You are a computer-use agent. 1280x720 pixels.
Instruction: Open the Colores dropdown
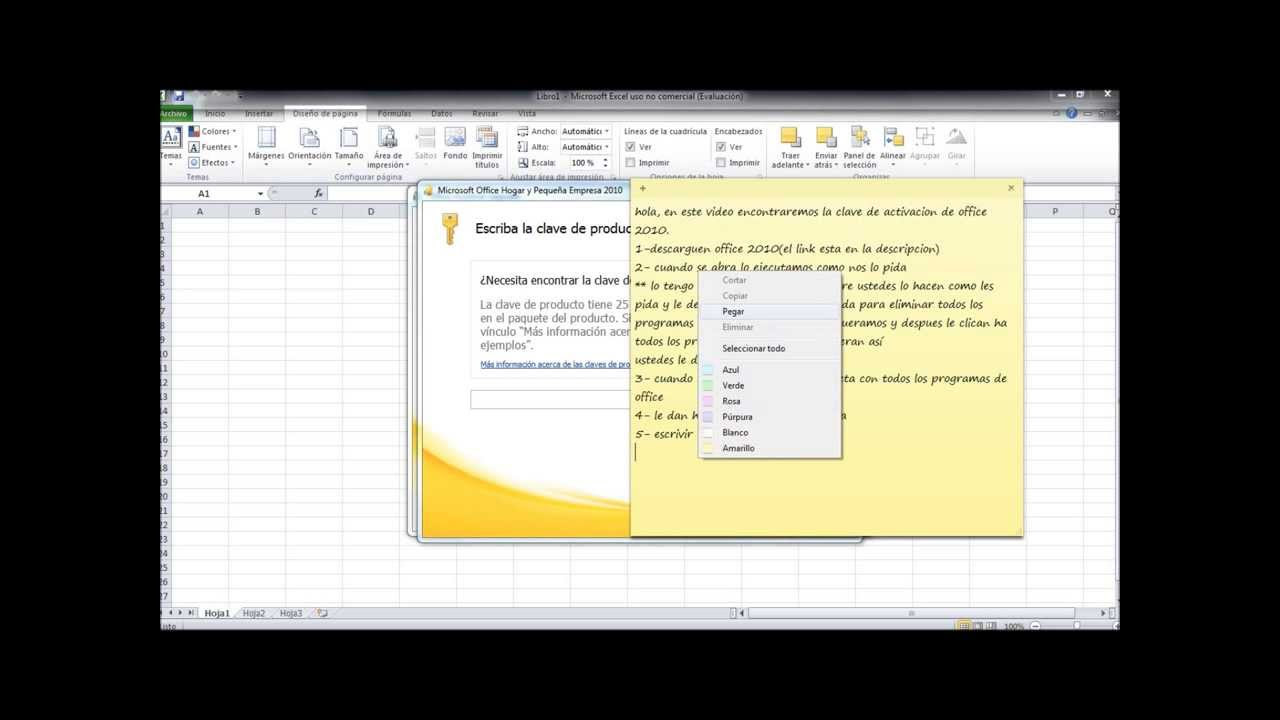point(213,130)
